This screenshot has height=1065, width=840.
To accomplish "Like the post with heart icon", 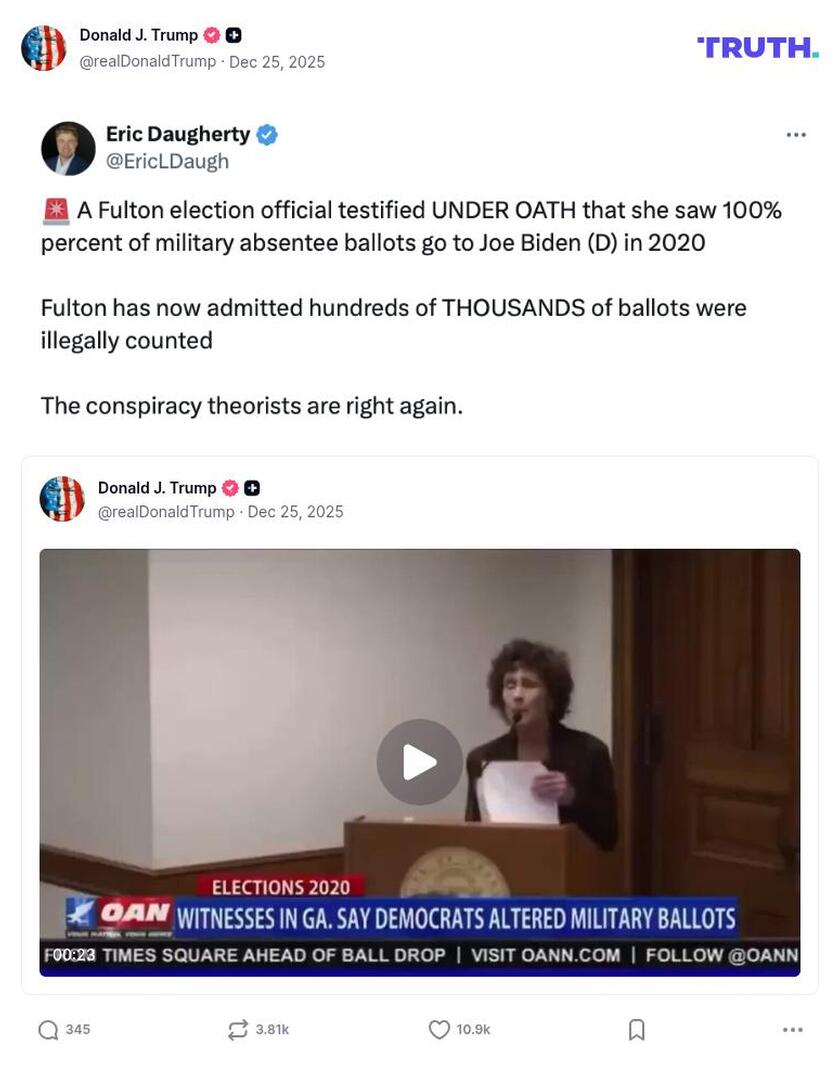I will coord(439,1030).
